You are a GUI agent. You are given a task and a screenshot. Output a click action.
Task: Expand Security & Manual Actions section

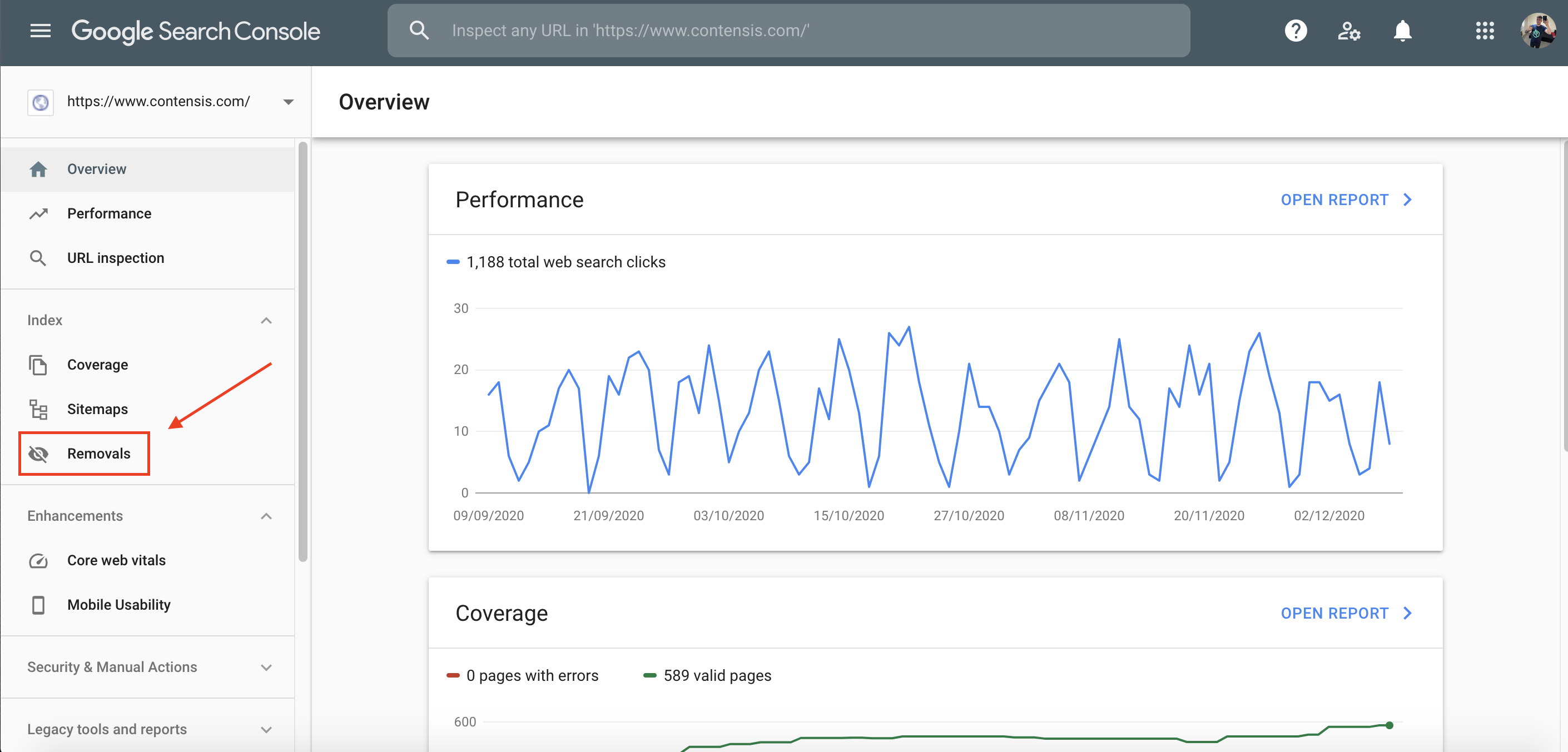(266, 668)
